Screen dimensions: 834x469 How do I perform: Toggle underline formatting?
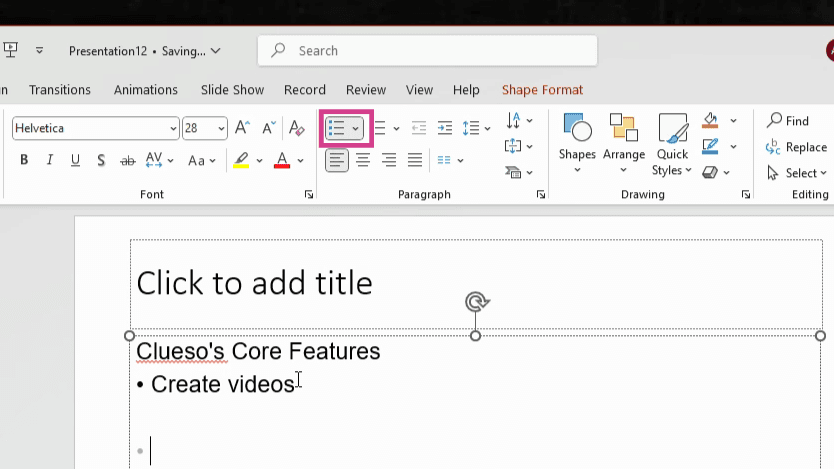75,160
